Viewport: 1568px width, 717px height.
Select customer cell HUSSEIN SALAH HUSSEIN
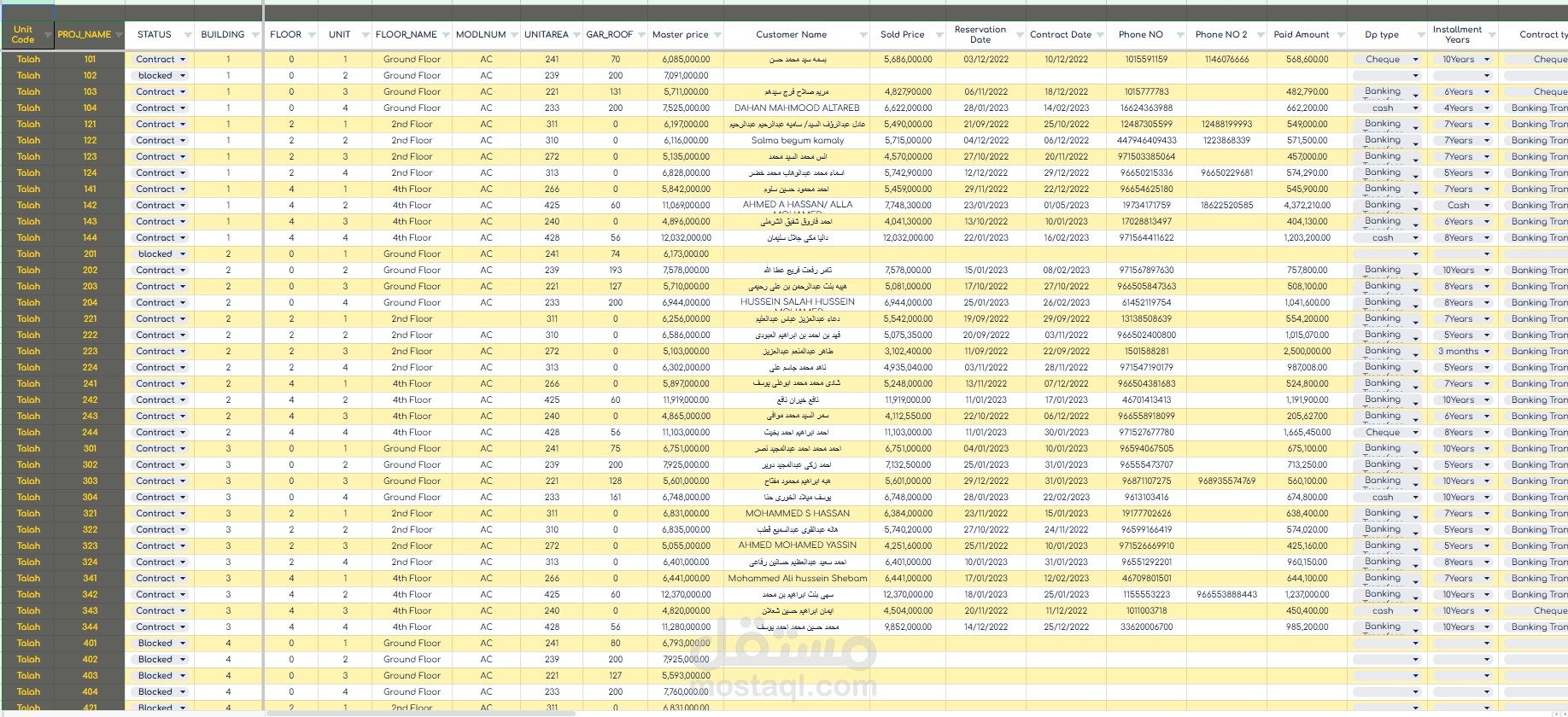tap(797, 303)
